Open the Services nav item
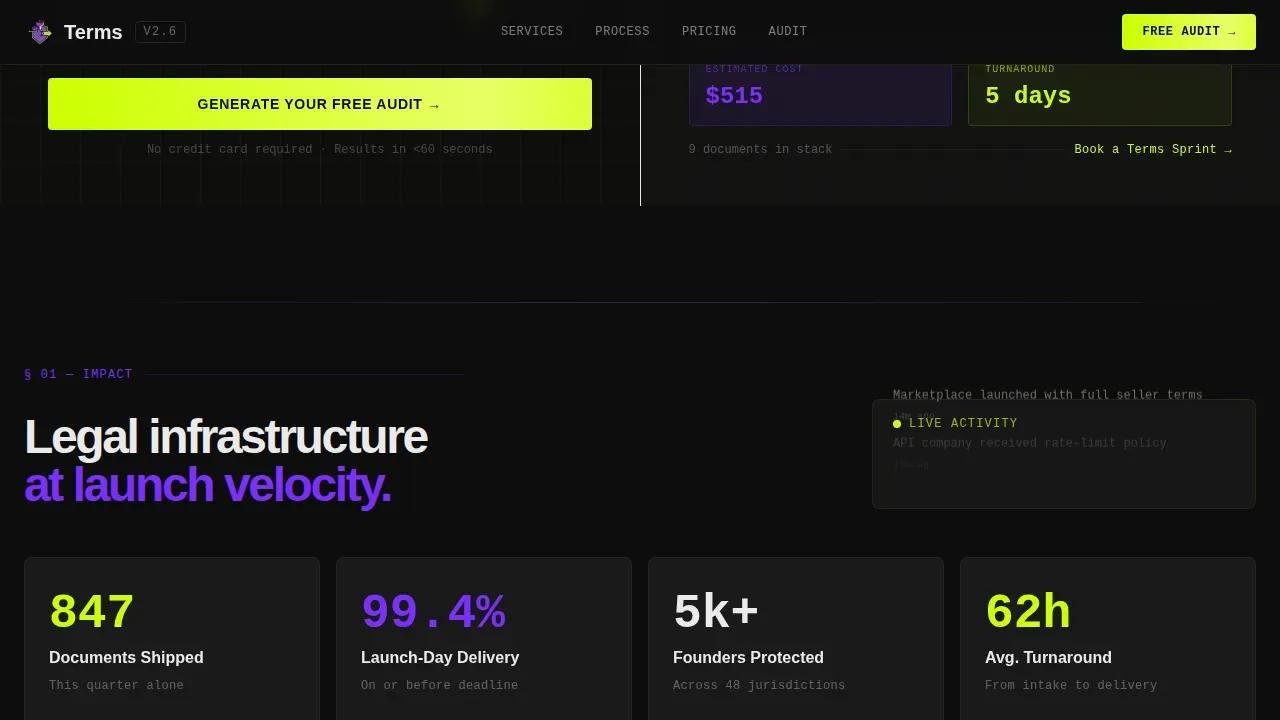 [532, 32]
